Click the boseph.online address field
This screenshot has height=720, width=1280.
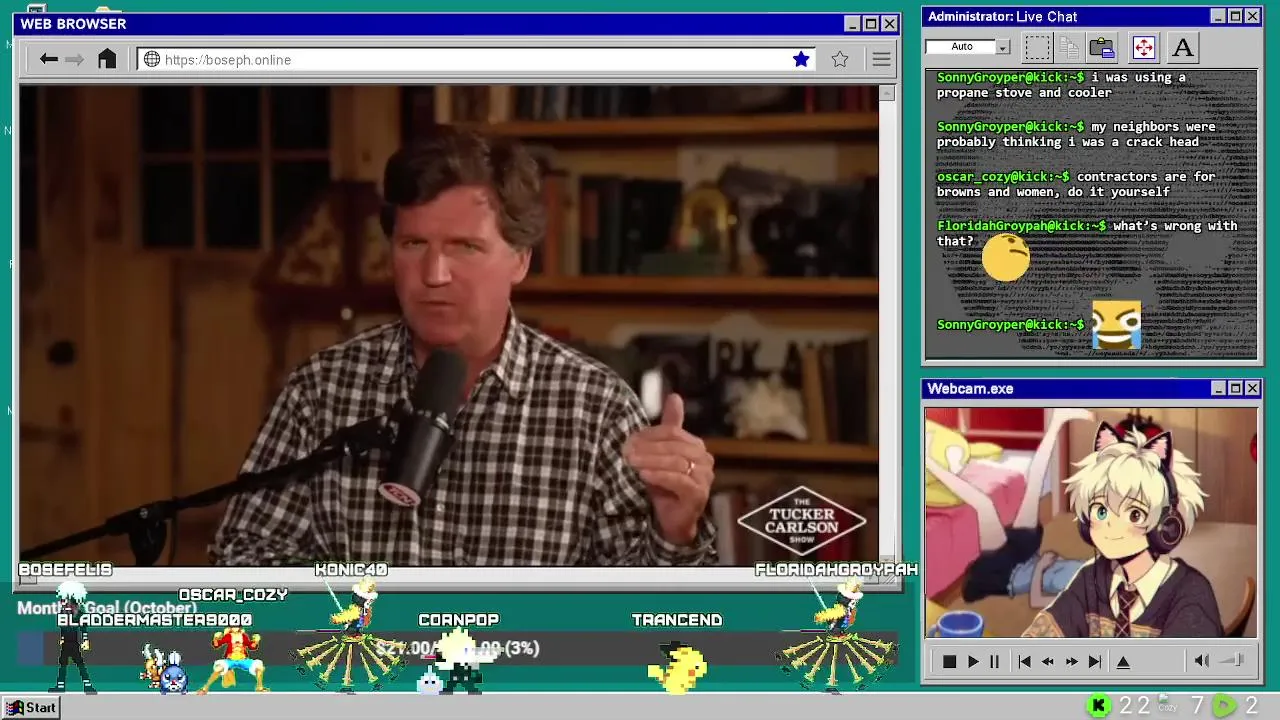(477, 59)
